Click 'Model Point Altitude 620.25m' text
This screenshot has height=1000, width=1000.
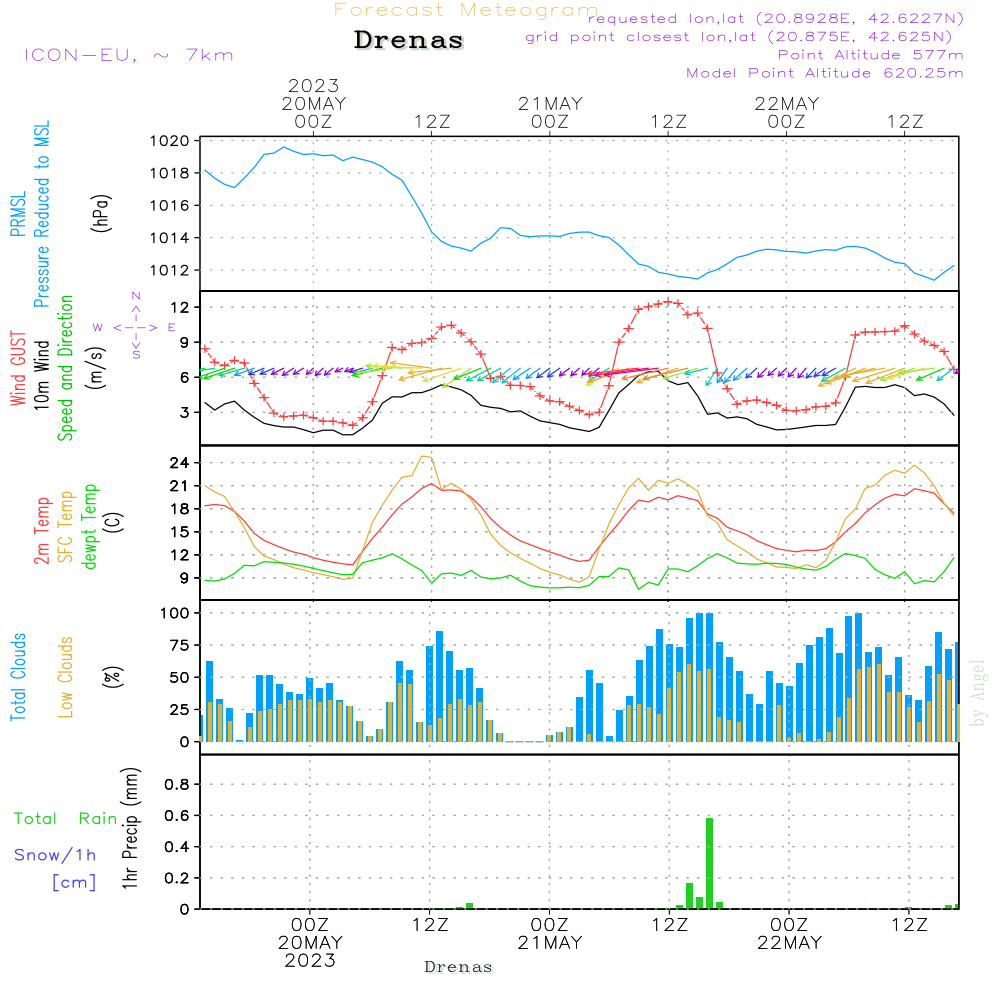[825, 73]
